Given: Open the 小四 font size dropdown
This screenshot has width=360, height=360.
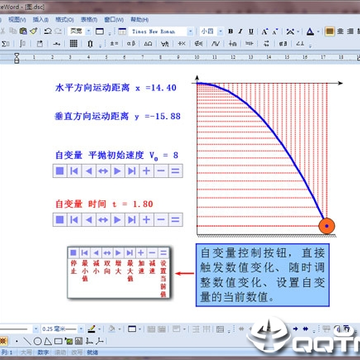Looking at the screenshot, I should click(x=220, y=31).
